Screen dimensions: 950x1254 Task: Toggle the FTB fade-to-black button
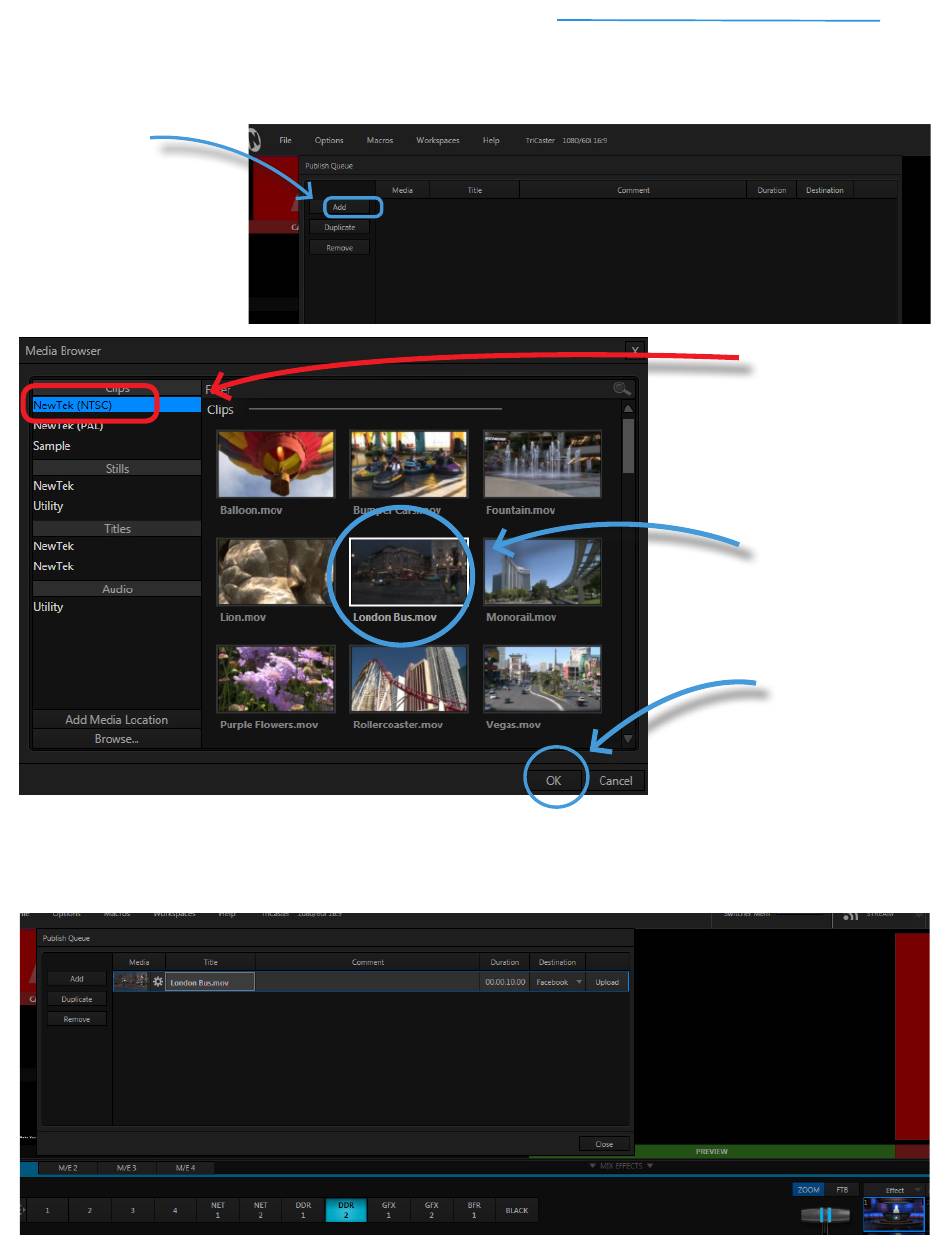(x=841, y=1190)
